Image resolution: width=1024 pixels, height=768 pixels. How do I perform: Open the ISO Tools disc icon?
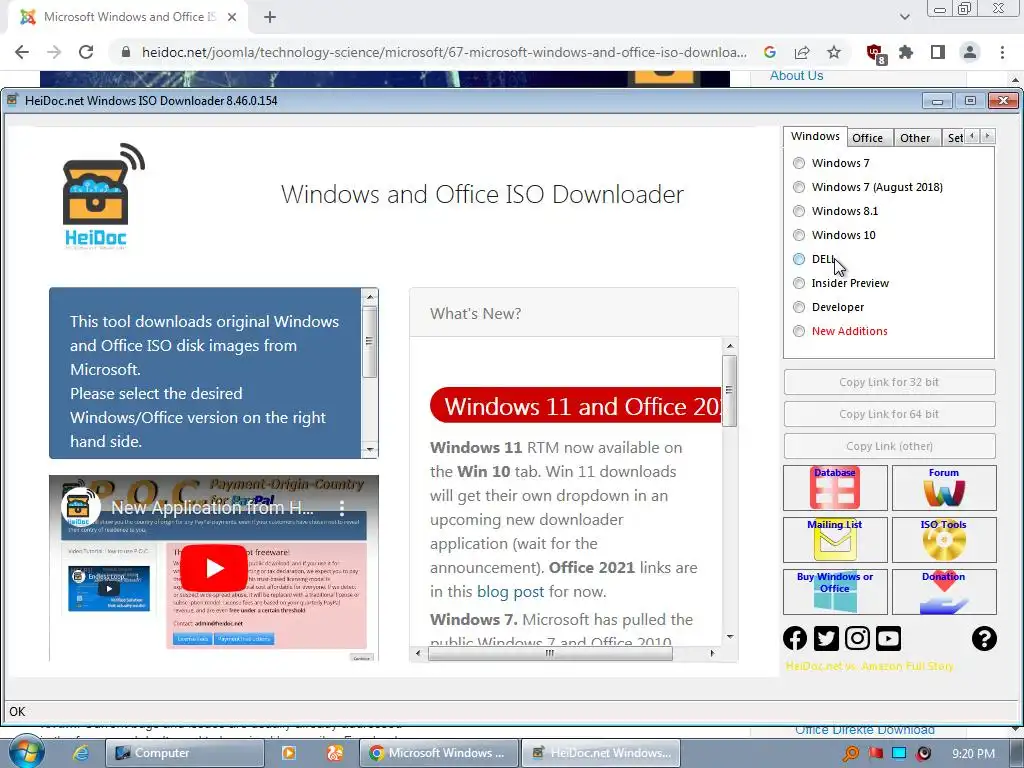[x=944, y=539]
